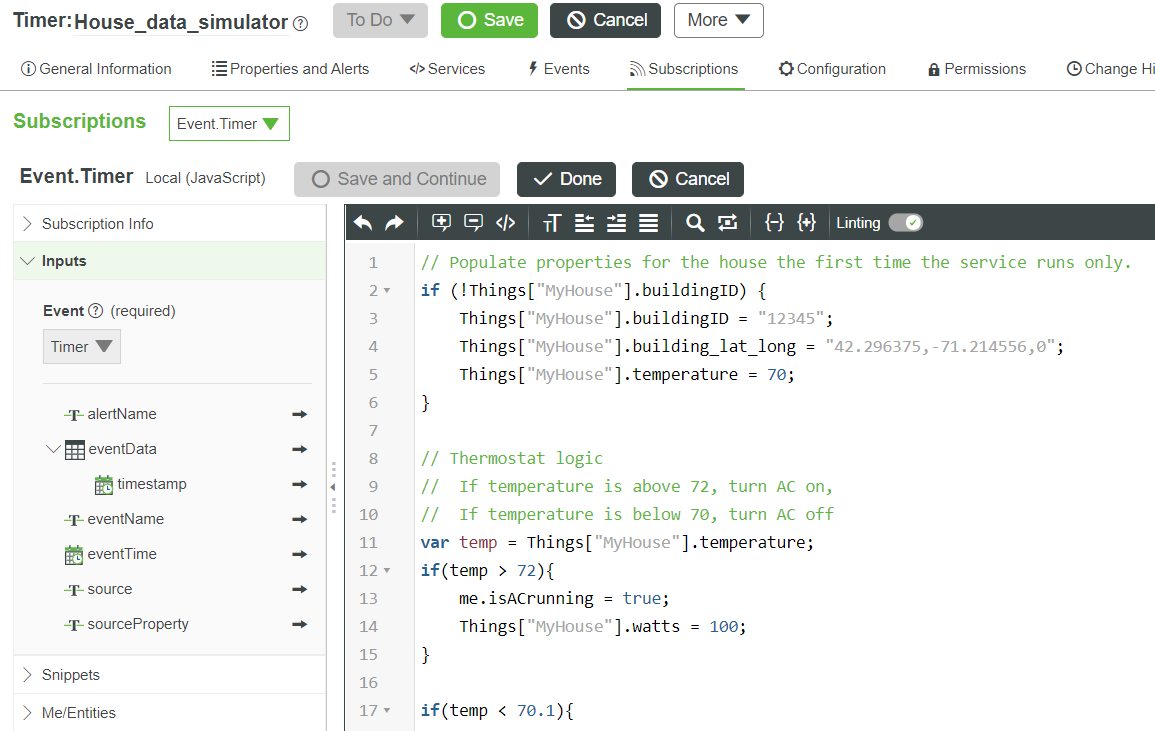
Task: Select the code syntax </> icon in the toolbar
Action: click(505, 222)
